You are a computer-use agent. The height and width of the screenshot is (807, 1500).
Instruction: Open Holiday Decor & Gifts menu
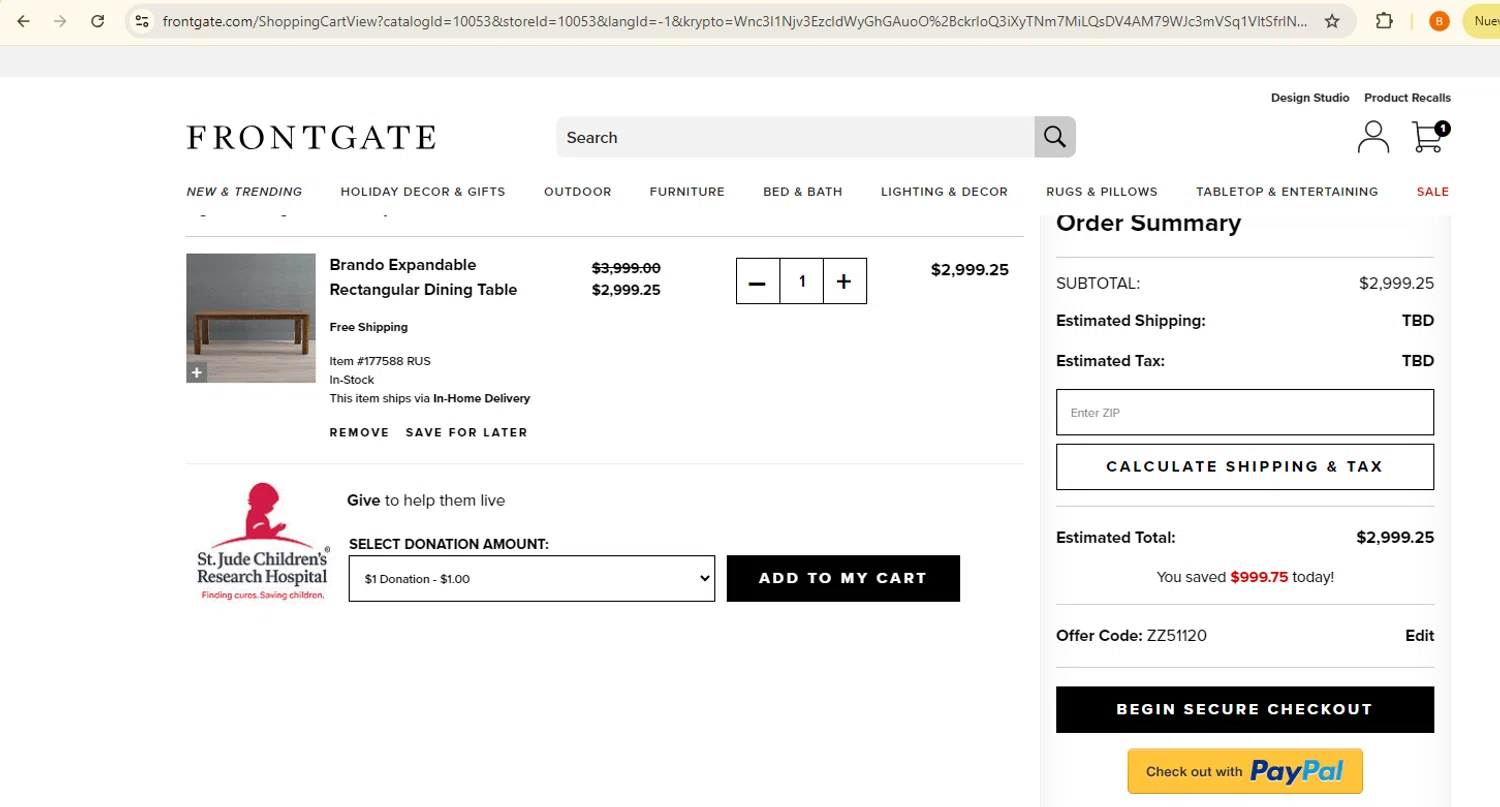pos(423,192)
